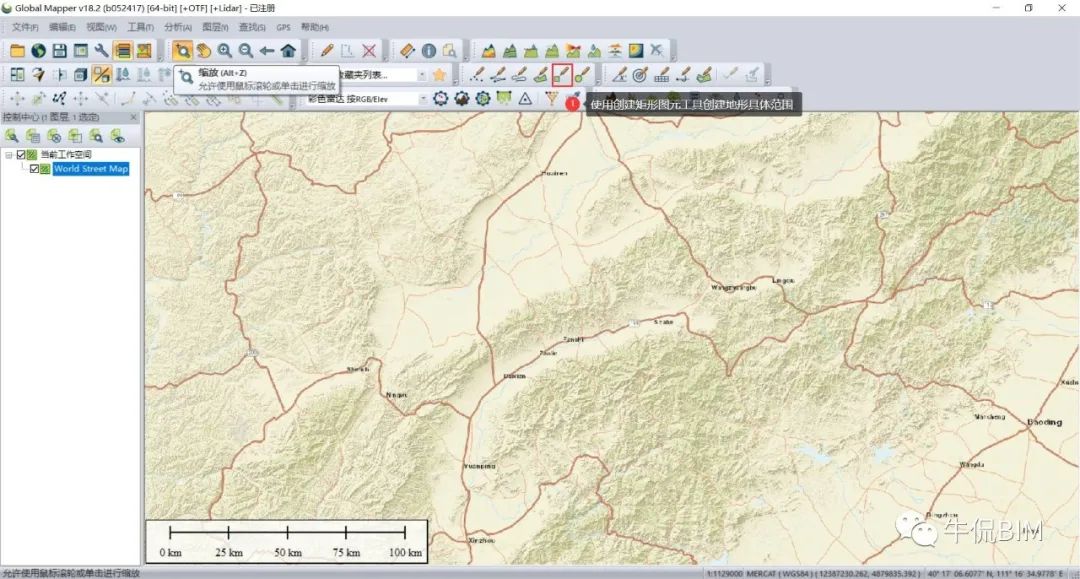Viewport: 1080px width, 579px height.
Task: Open the 图层 menu
Action: [x=215, y=27]
